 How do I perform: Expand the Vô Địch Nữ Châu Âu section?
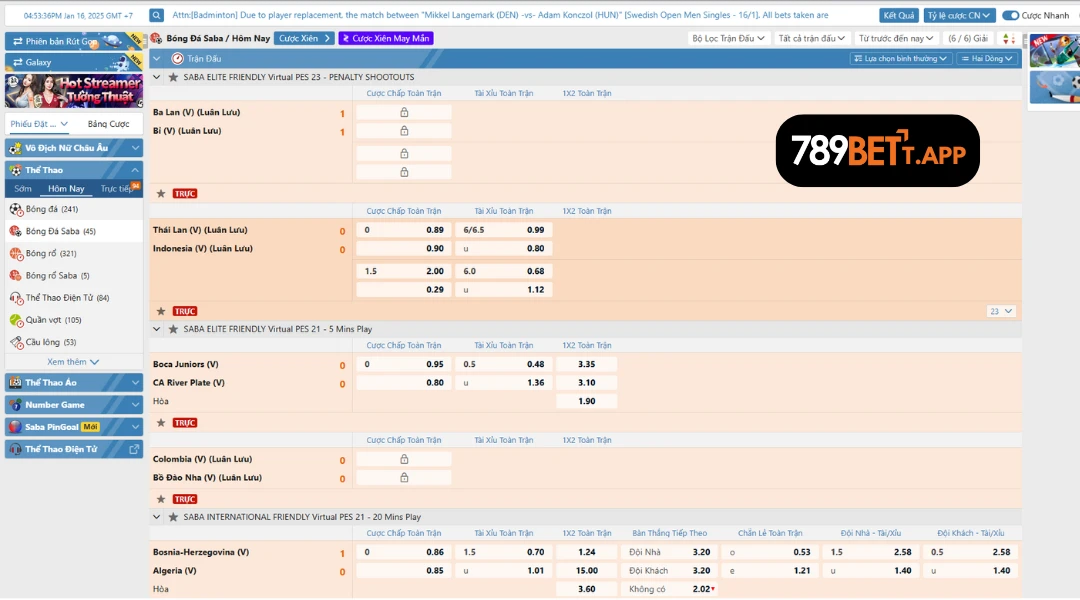pyautogui.click(x=74, y=148)
